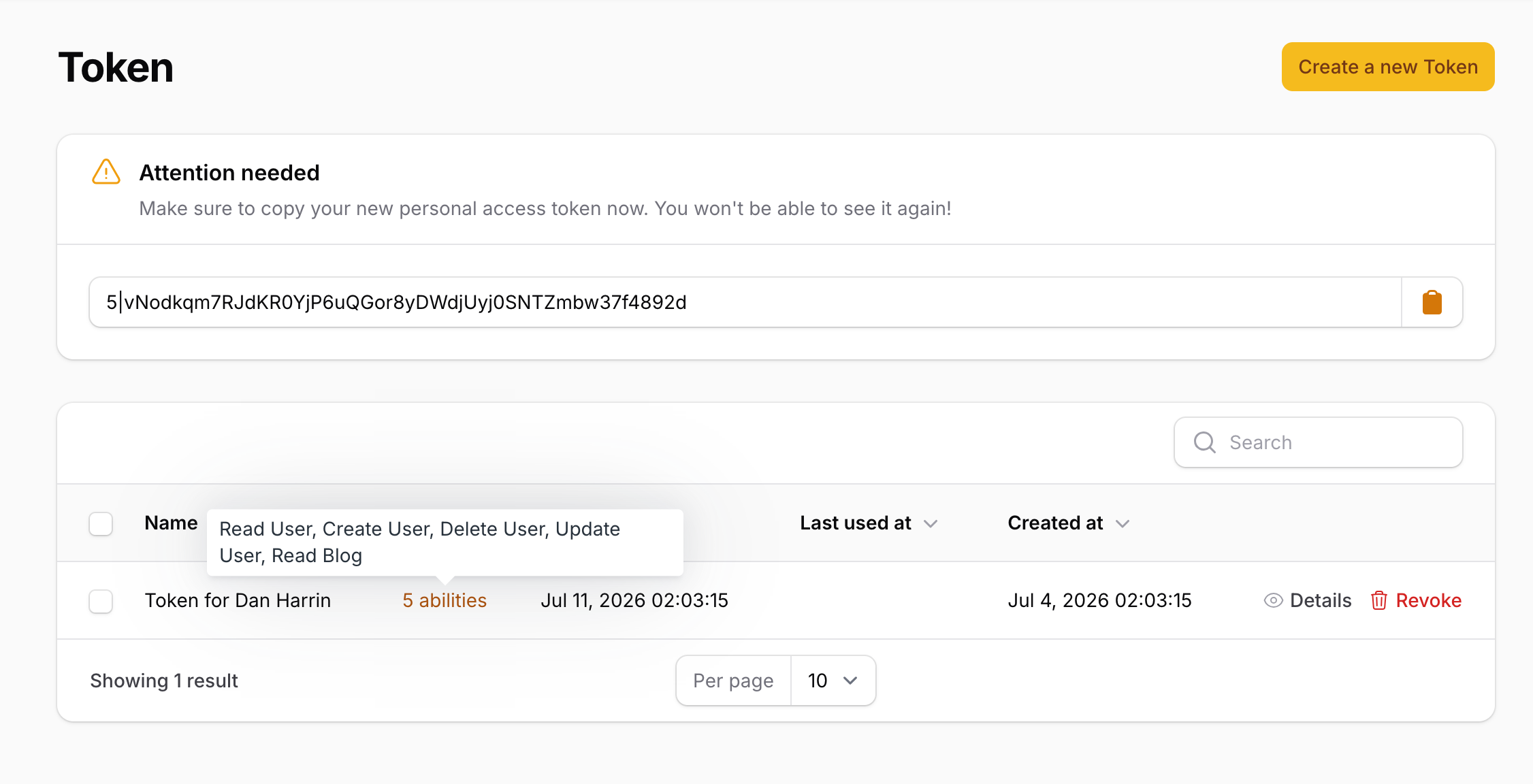Viewport: 1533px width, 784px height.
Task: Click Showing 1 result text
Action: (164, 681)
